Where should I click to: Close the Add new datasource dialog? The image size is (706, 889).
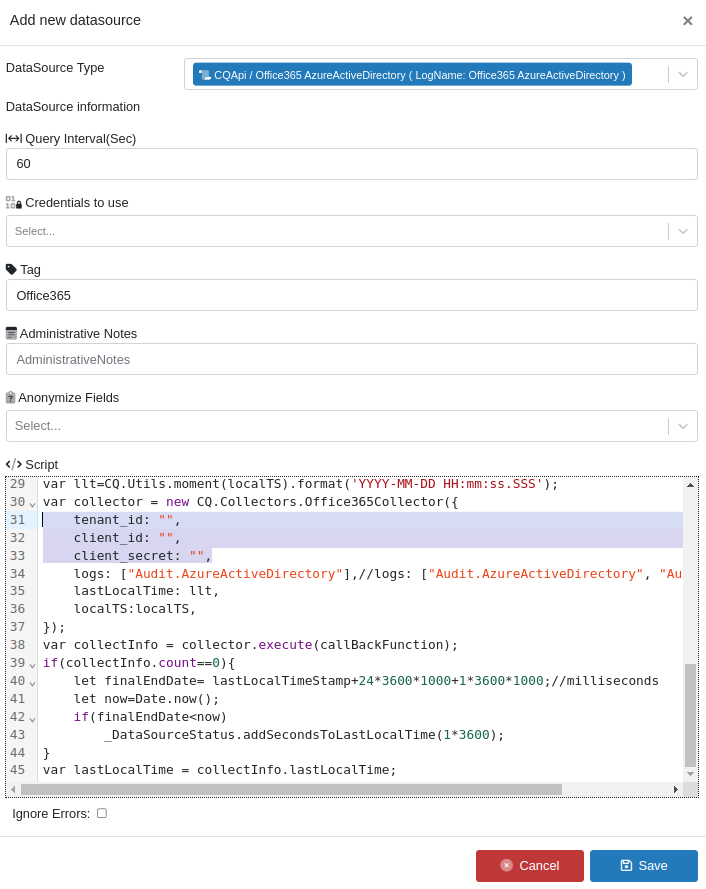point(687,21)
